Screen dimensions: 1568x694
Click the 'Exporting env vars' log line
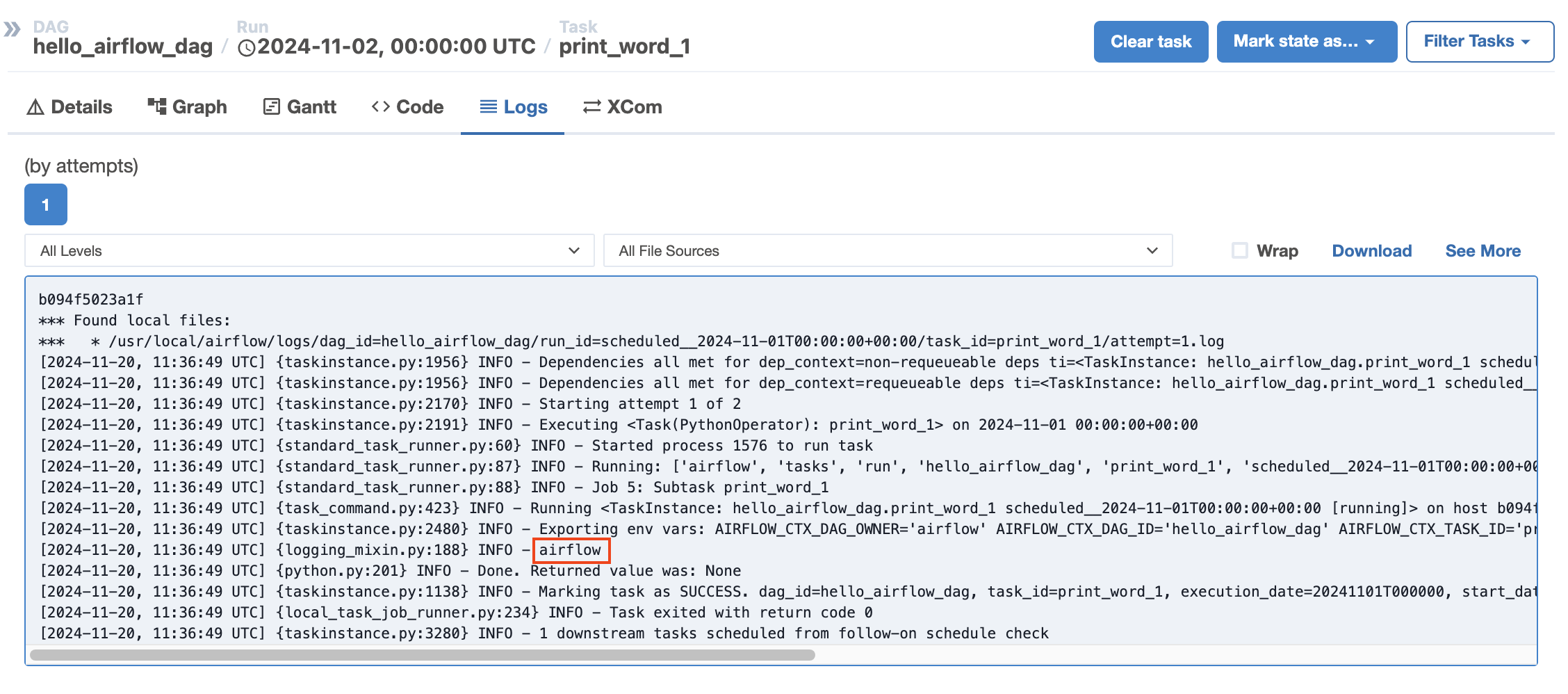pos(787,529)
